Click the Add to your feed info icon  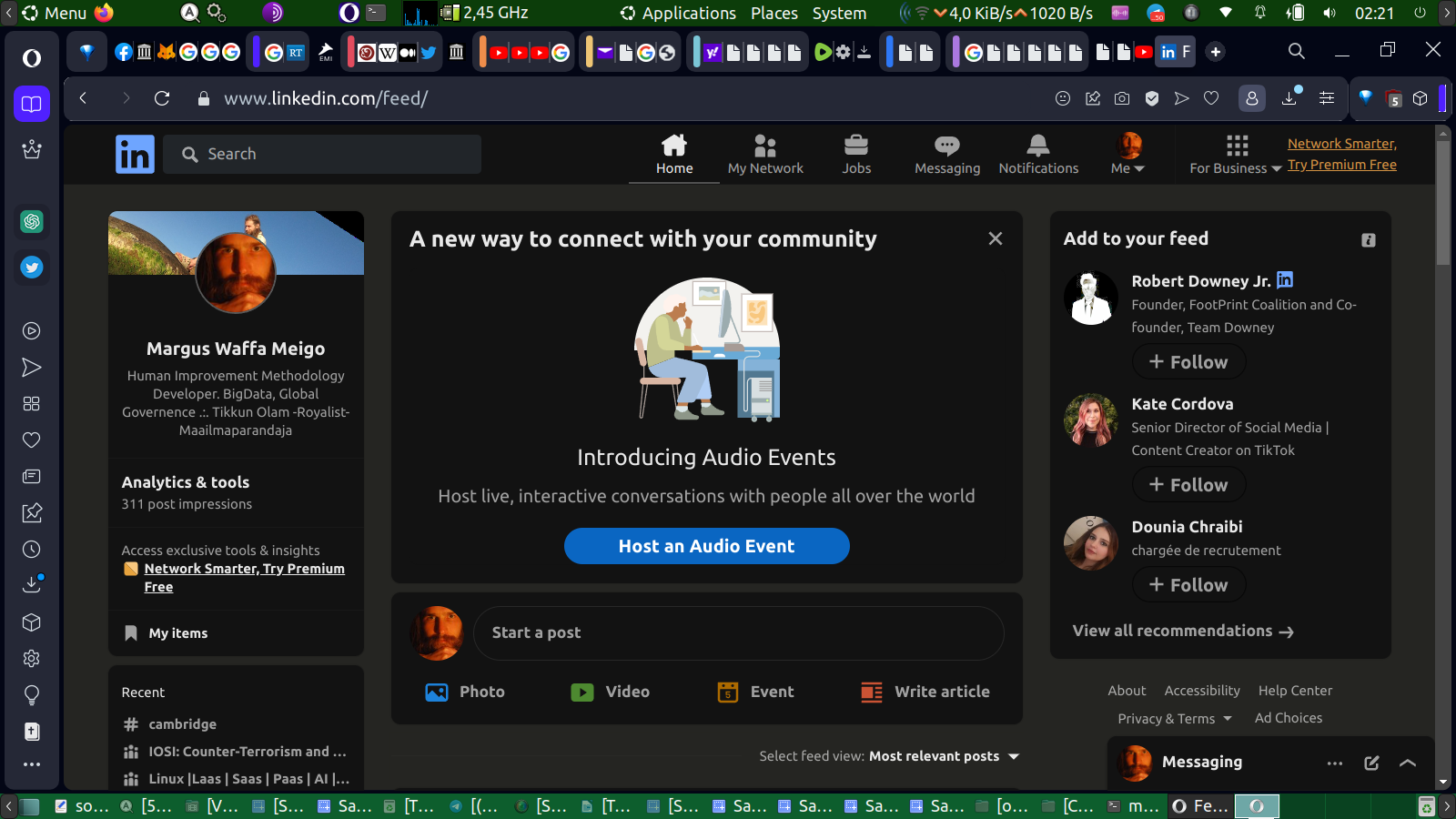[1369, 240]
